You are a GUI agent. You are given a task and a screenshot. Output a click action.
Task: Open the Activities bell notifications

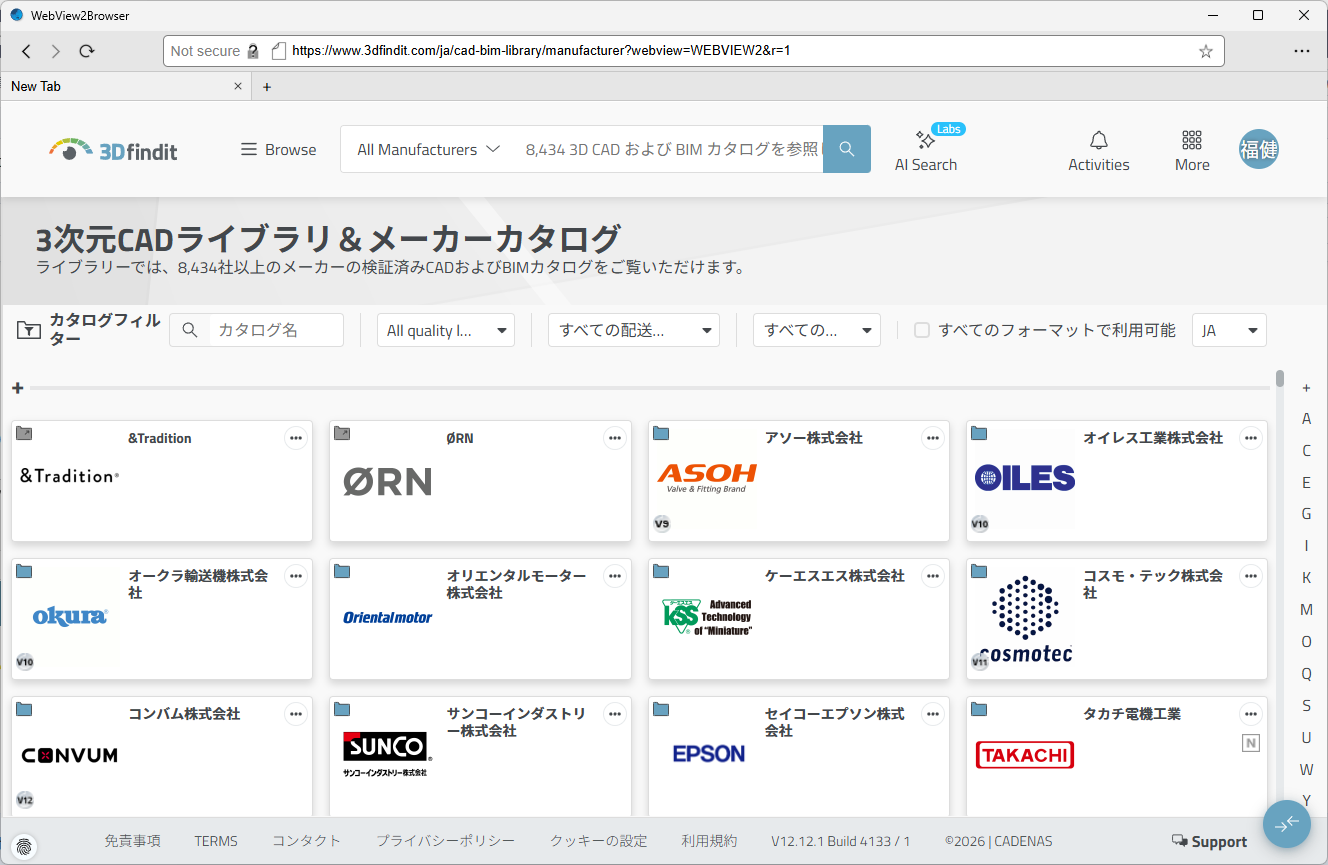pos(1098,151)
